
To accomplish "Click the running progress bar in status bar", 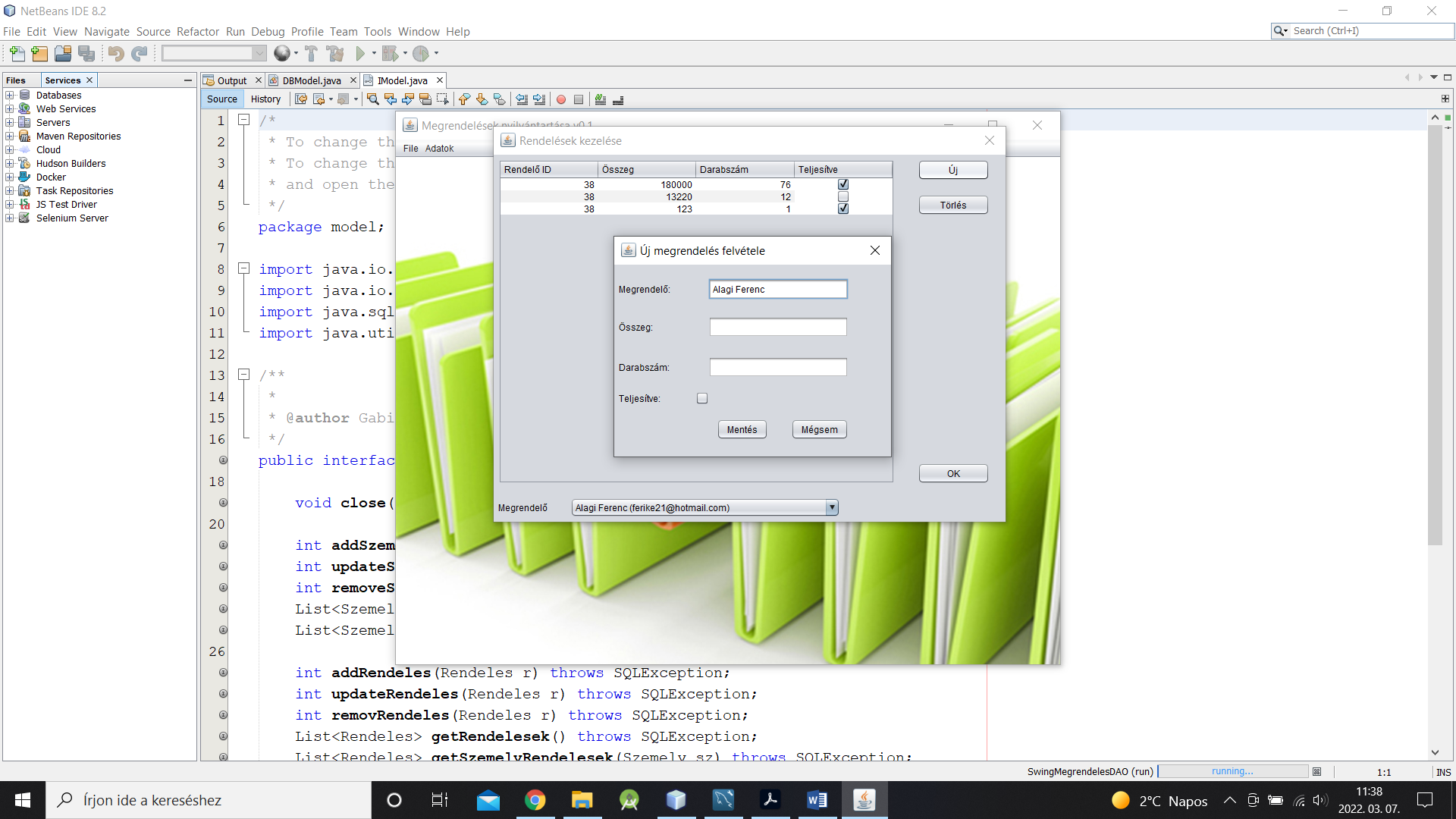I will (x=1232, y=771).
